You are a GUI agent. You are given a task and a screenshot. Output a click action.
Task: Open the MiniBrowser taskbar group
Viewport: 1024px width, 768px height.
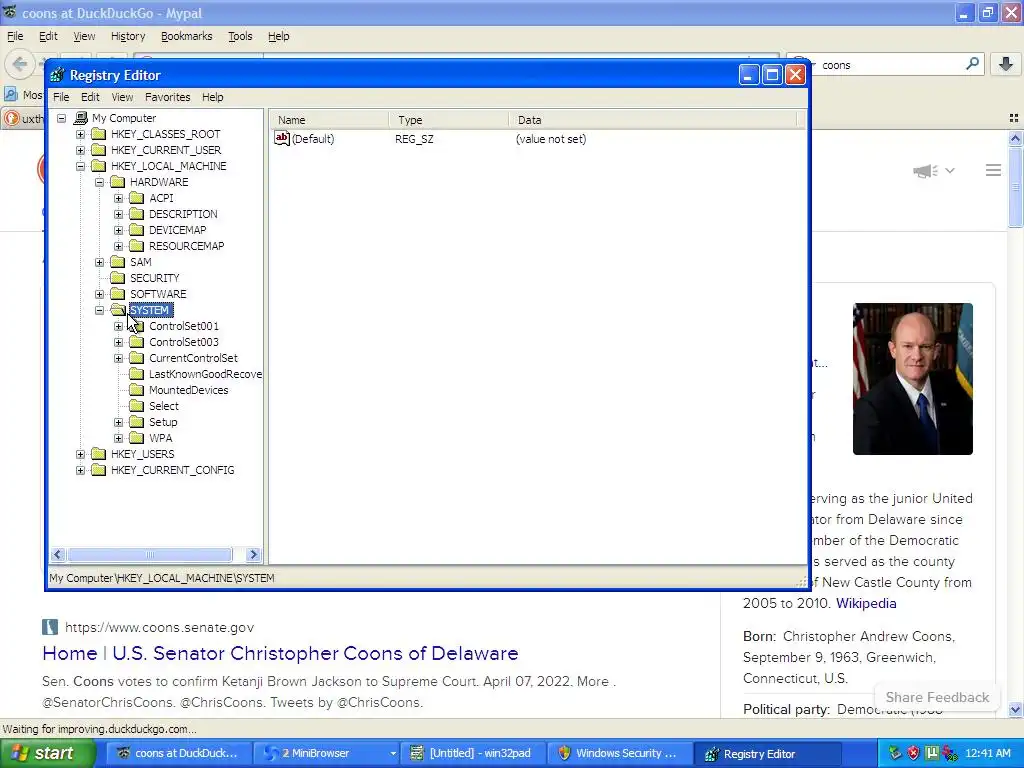pyautogui.click(x=325, y=753)
